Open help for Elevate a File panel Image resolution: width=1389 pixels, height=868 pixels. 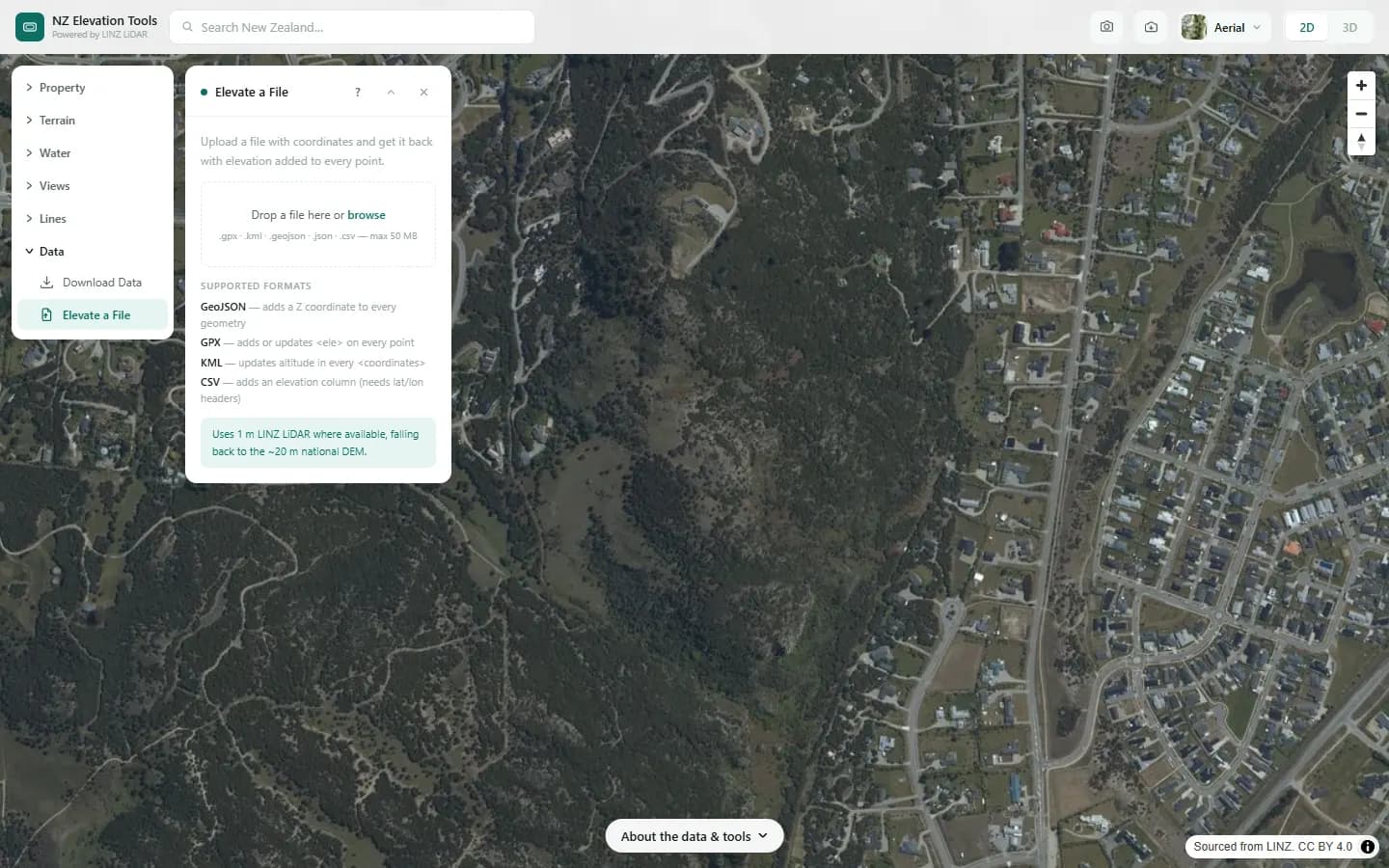(358, 92)
